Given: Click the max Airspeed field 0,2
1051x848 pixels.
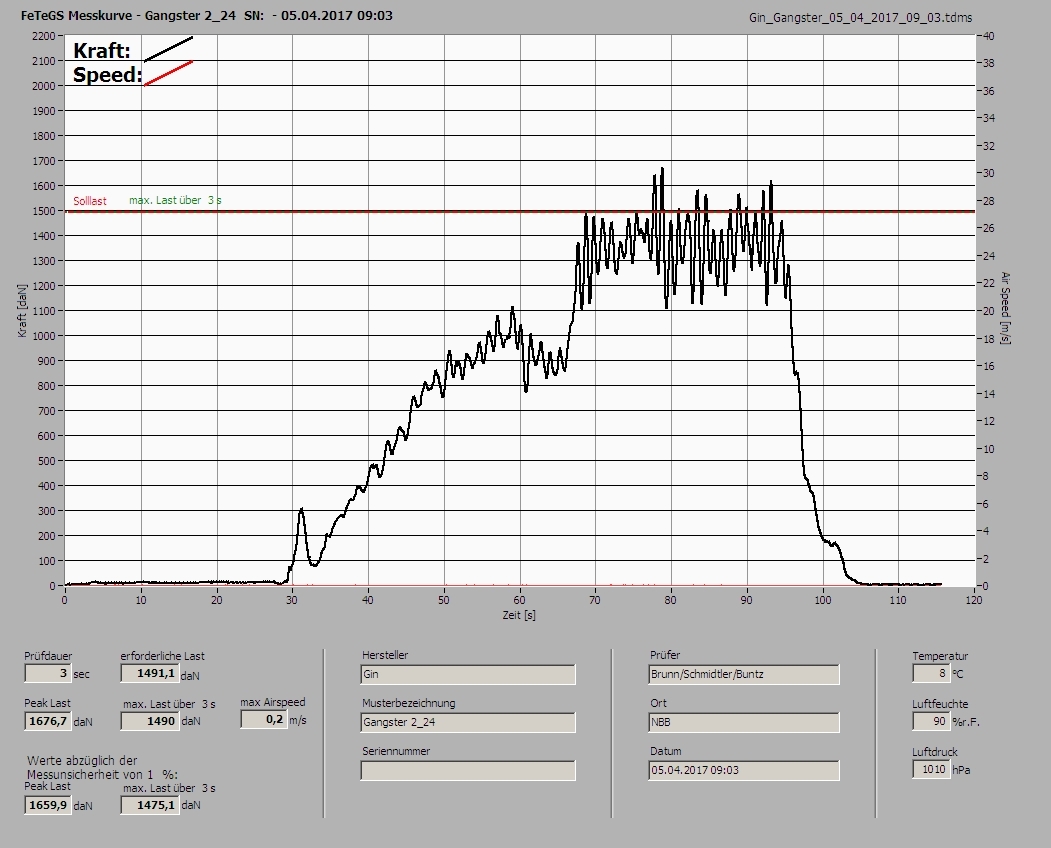Looking at the screenshot, I should tap(263, 719).
